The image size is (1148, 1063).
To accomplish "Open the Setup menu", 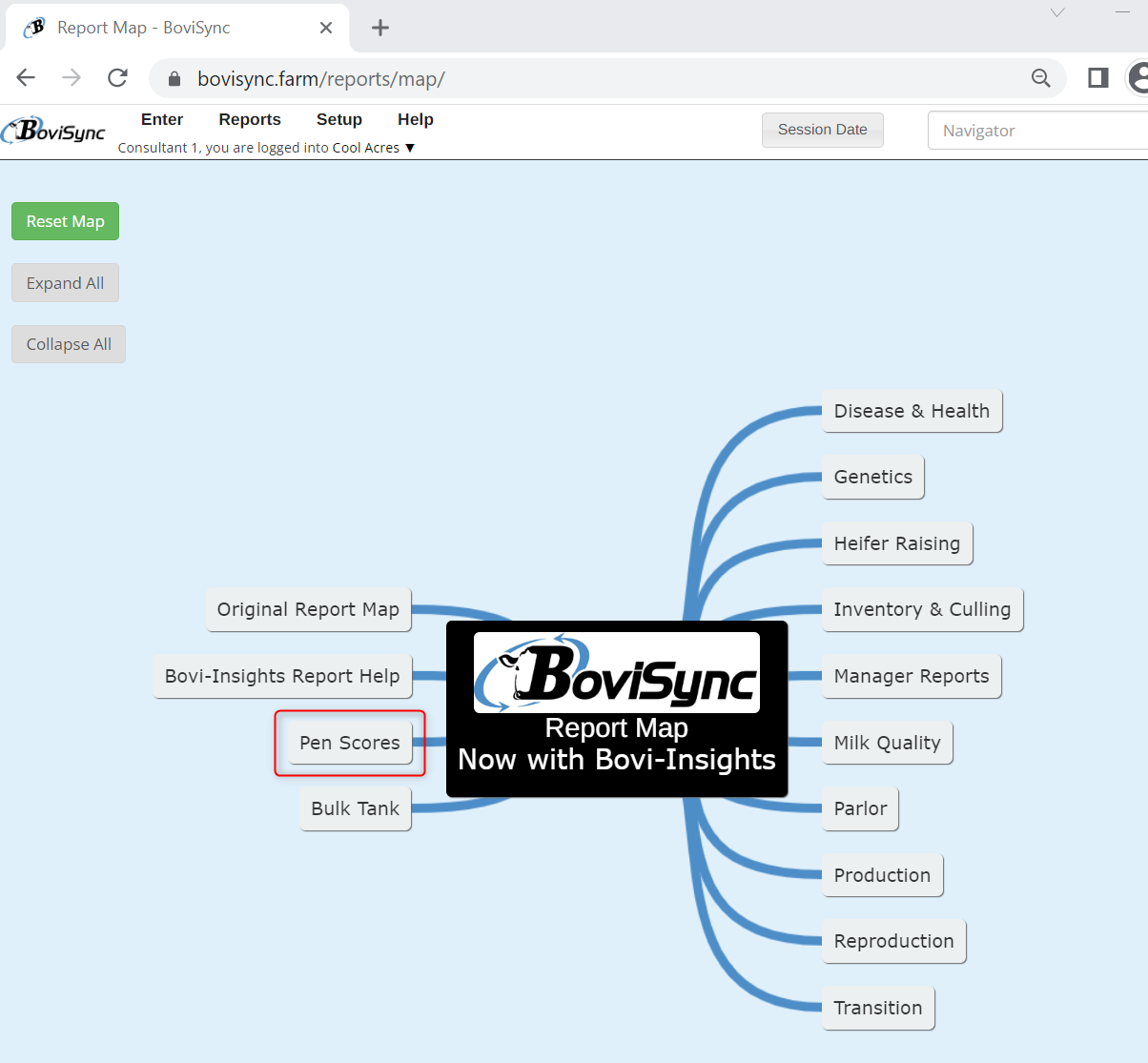I will [x=339, y=119].
